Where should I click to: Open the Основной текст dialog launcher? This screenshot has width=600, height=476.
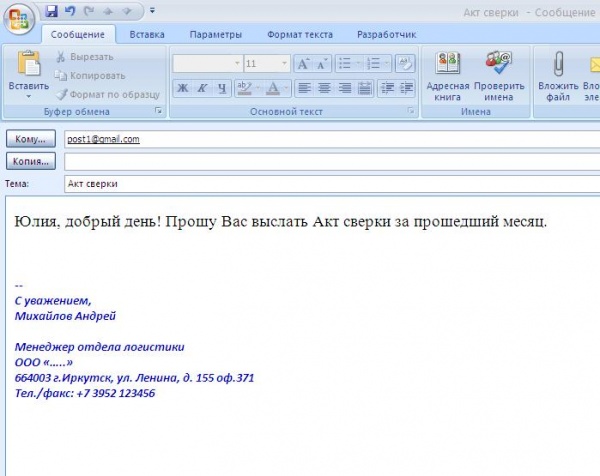(x=411, y=111)
